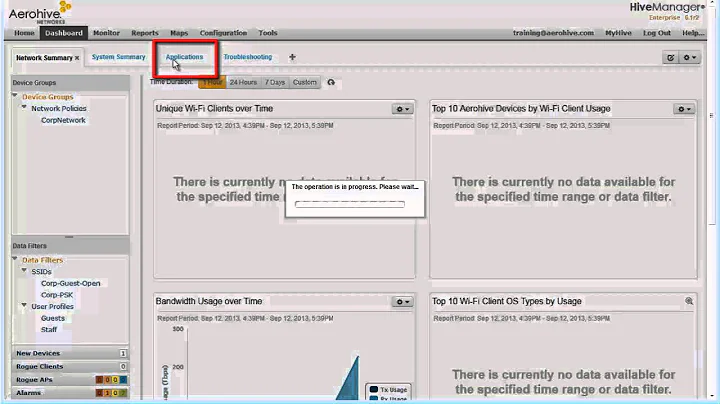Open the Tools menu
Viewport: 720px width, 404px height.
click(x=268, y=33)
